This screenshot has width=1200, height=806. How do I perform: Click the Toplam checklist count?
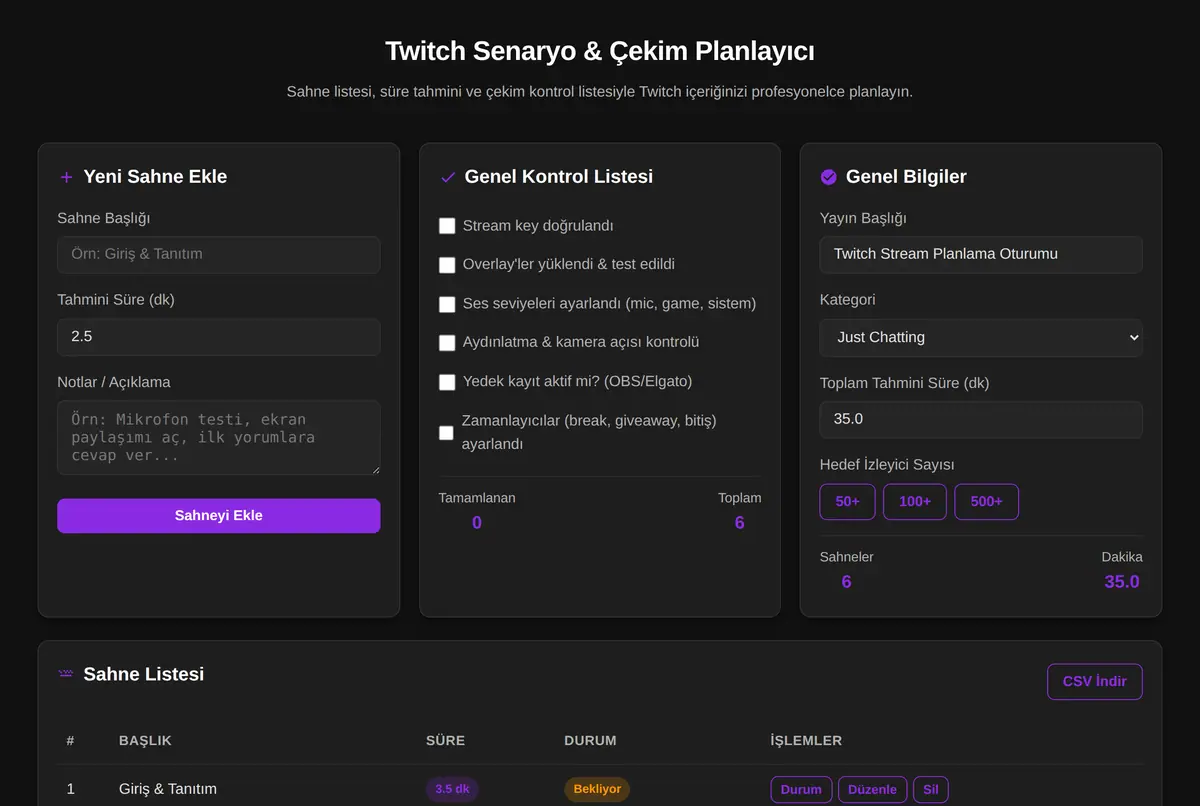(739, 522)
